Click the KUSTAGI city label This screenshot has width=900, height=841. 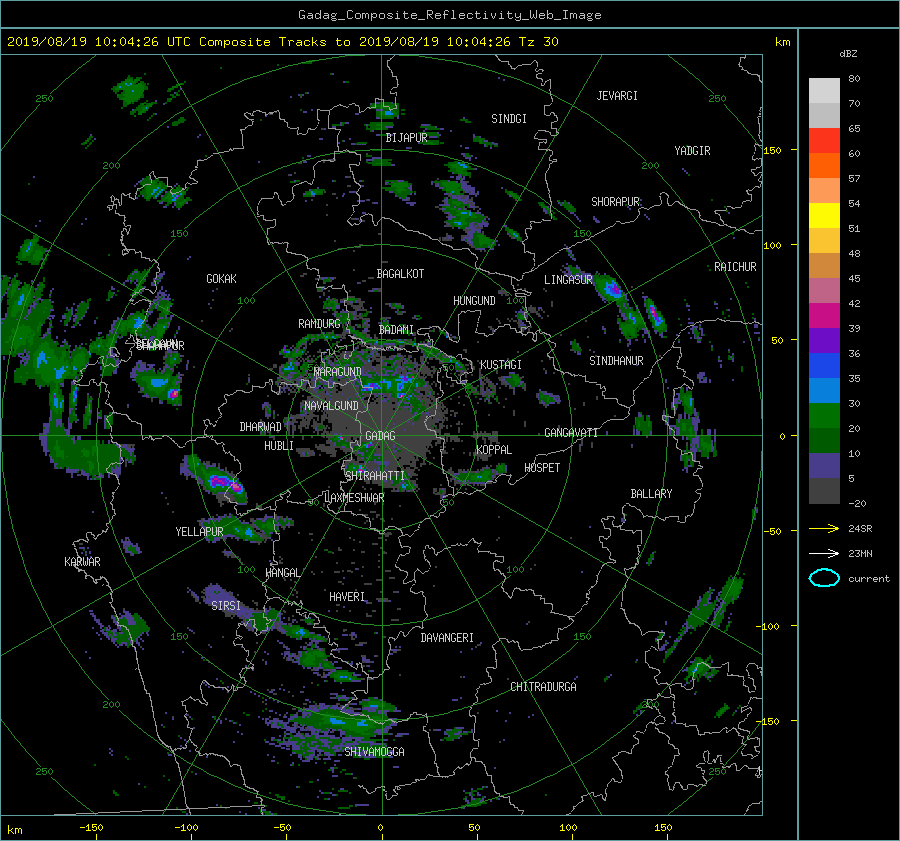(x=501, y=365)
